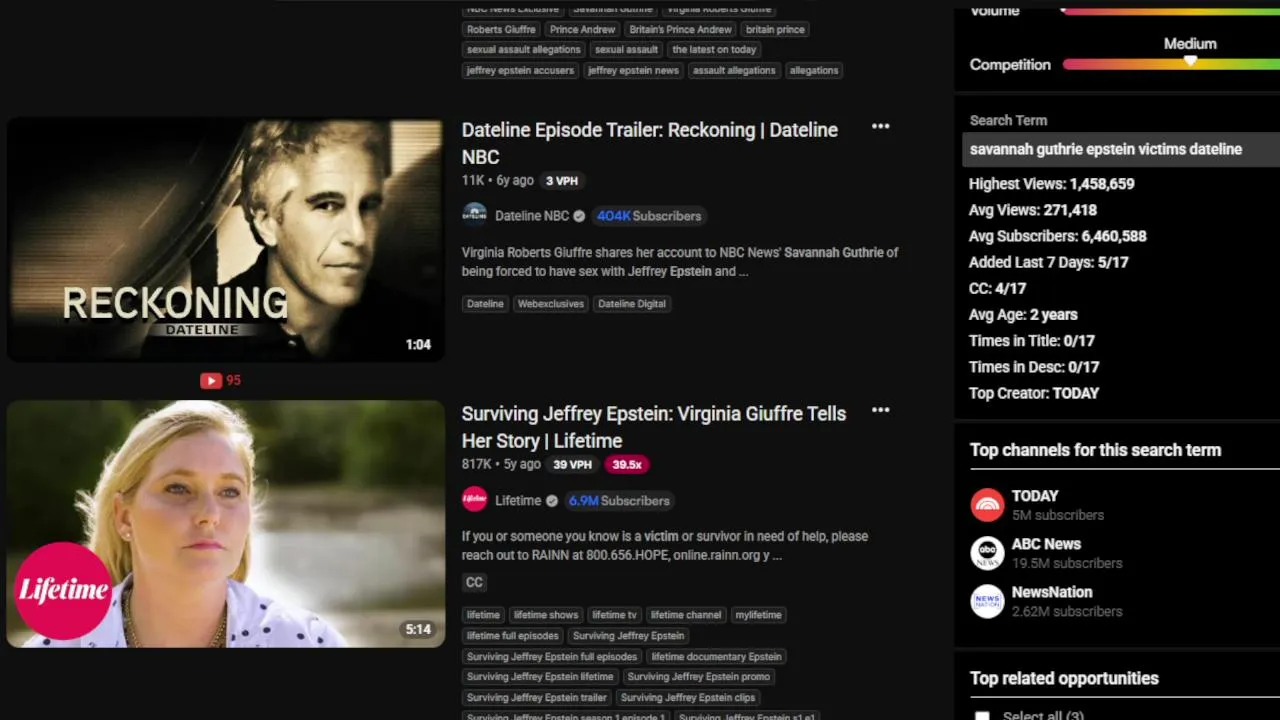Select the mylifetime tag

758,615
